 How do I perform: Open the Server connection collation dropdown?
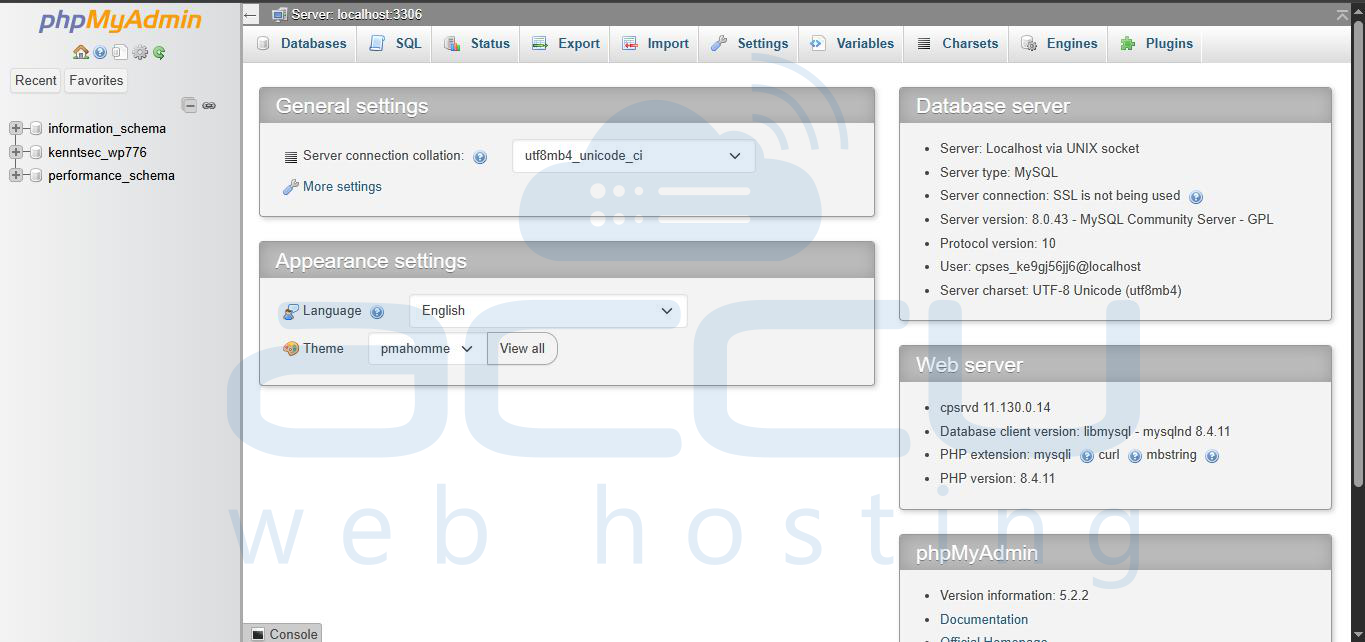tap(633, 156)
